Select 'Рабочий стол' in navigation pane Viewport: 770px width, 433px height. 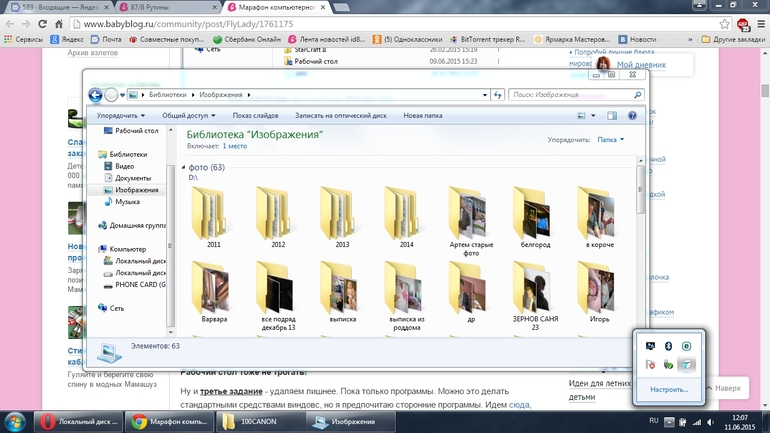pyautogui.click(x=132, y=131)
